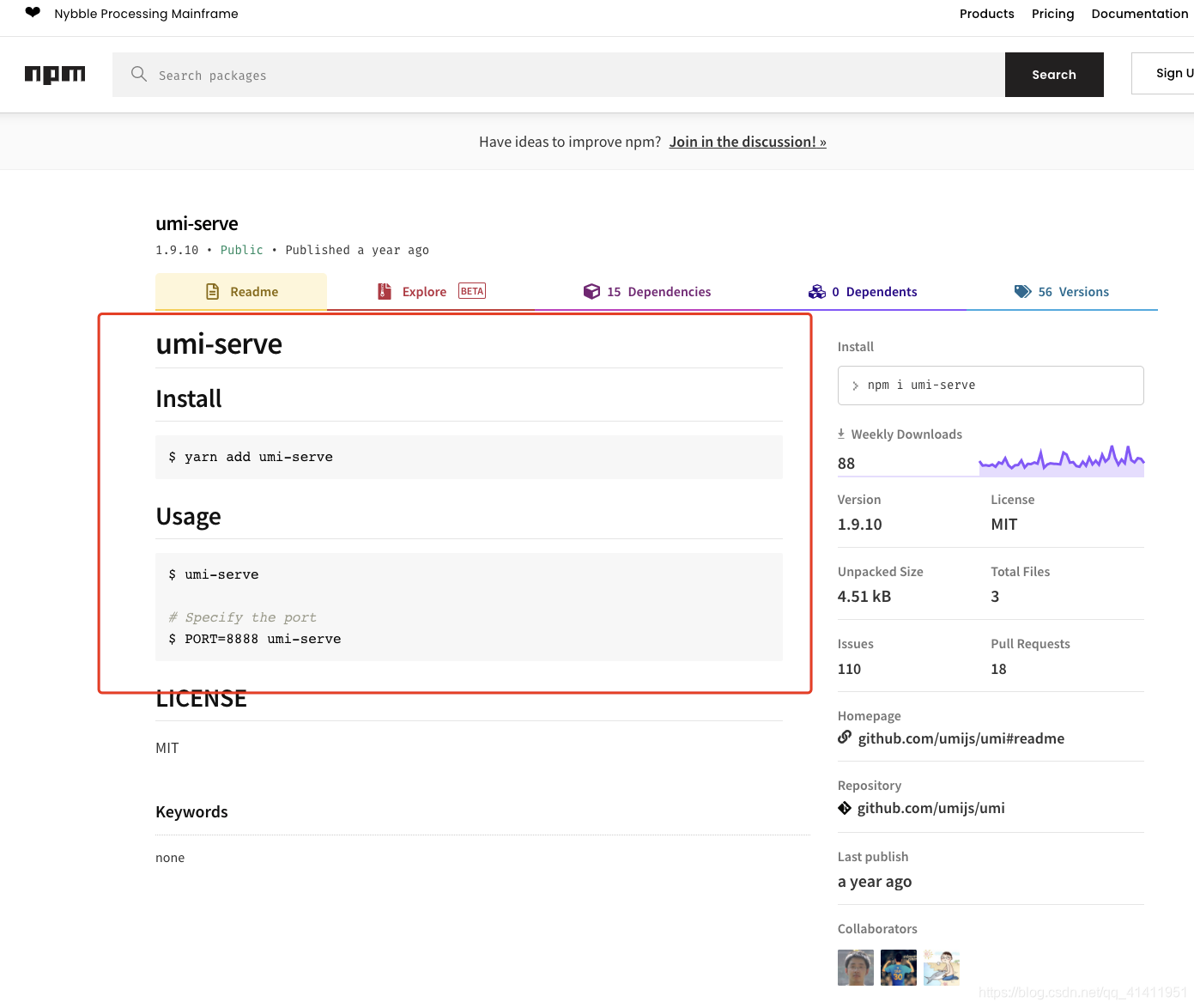Click the chevron prompt icon in install box
Image resolution: width=1194 pixels, height=1008 pixels.
click(x=855, y=386)
